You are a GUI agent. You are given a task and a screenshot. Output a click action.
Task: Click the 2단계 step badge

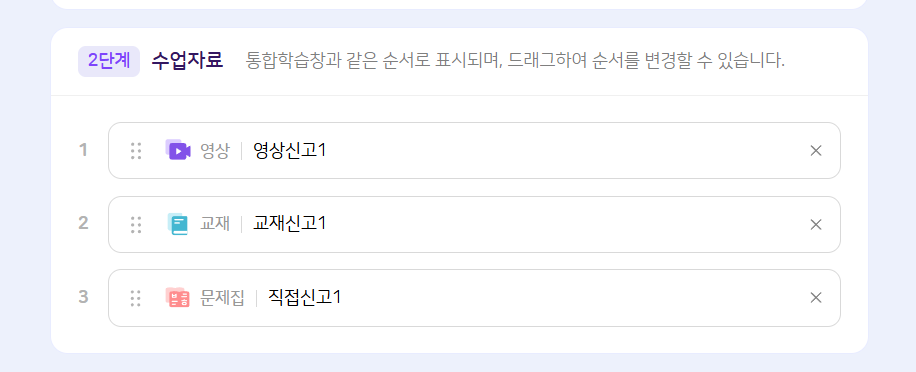coord(109,61)
